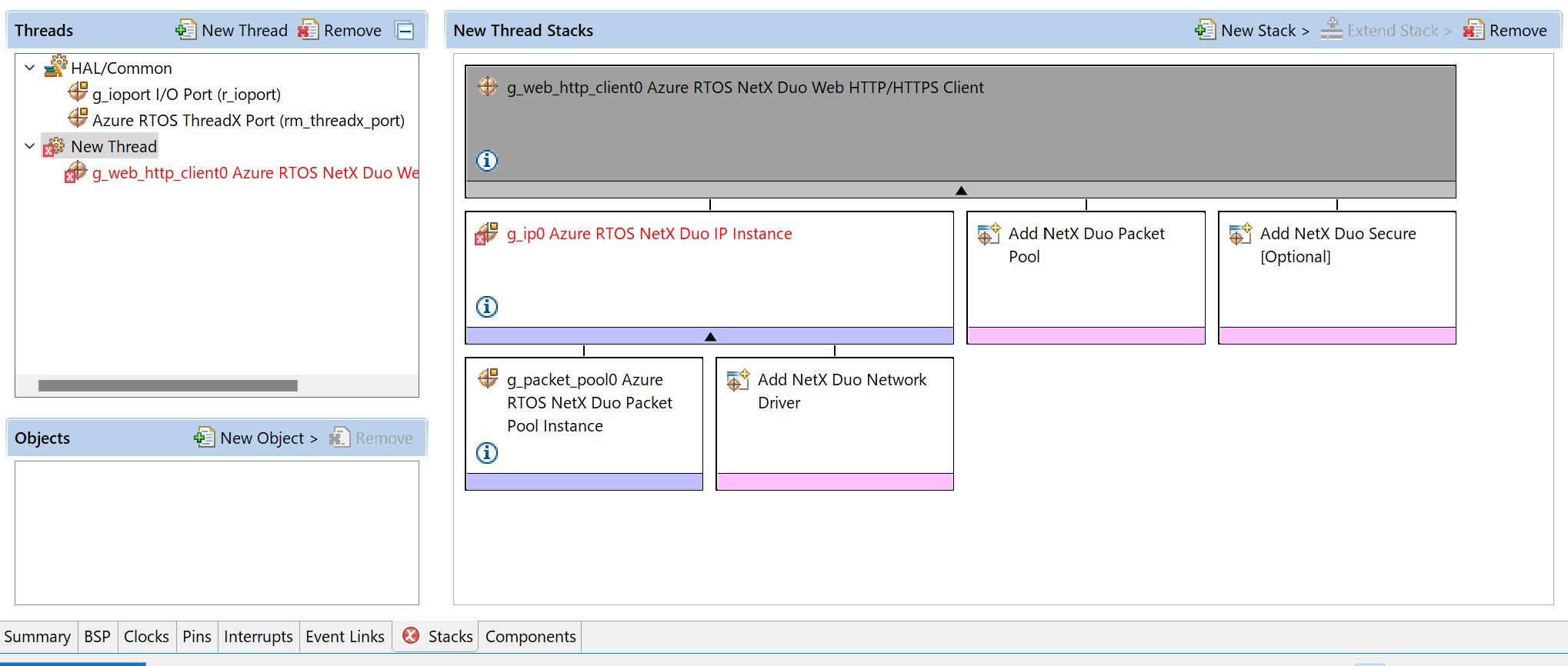Screen dimensions: 1568x666
Task: Select the g_web_http_client0 HTTP/HTTPS Client block
Action: click(960, 132)
